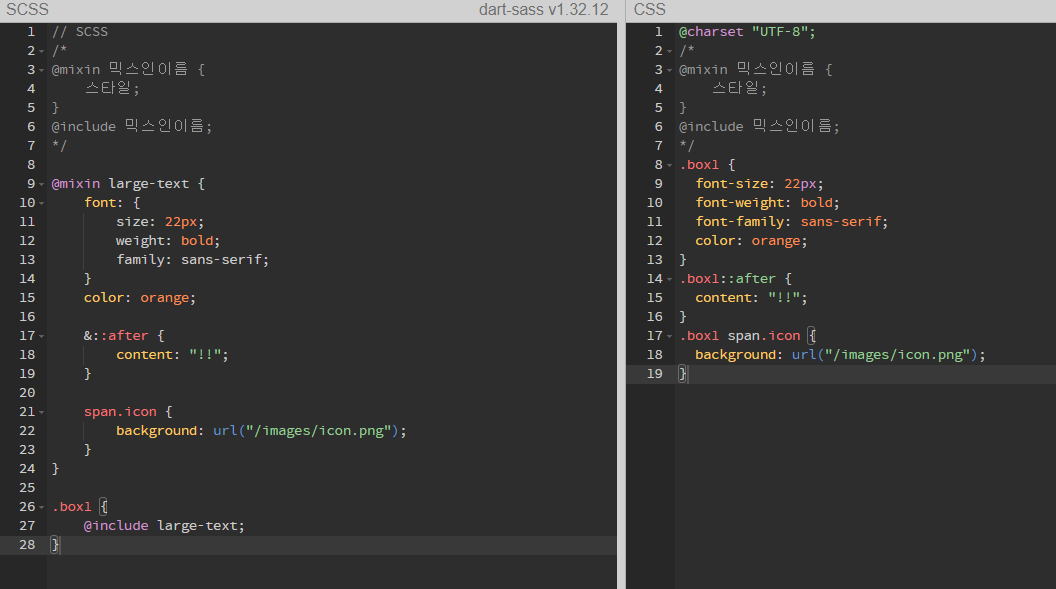Click the '// SCSS' comment on line 1

click(x=79, y=32)
